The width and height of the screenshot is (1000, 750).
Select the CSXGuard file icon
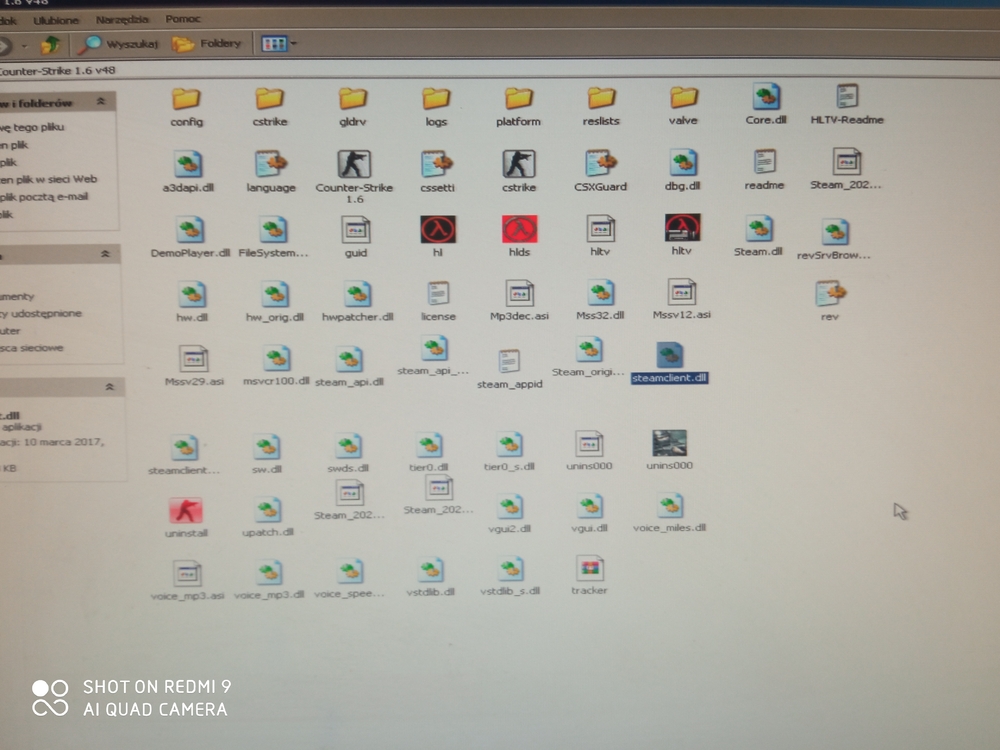[600, 163]
